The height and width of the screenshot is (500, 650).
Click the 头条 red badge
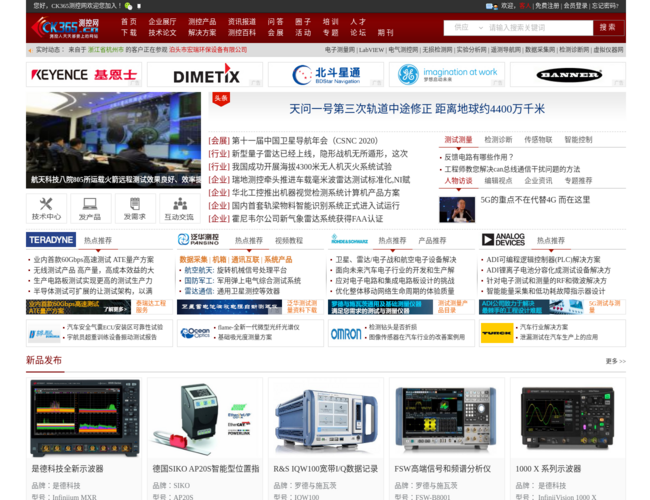pyautogui.click(x=221, y=99)
